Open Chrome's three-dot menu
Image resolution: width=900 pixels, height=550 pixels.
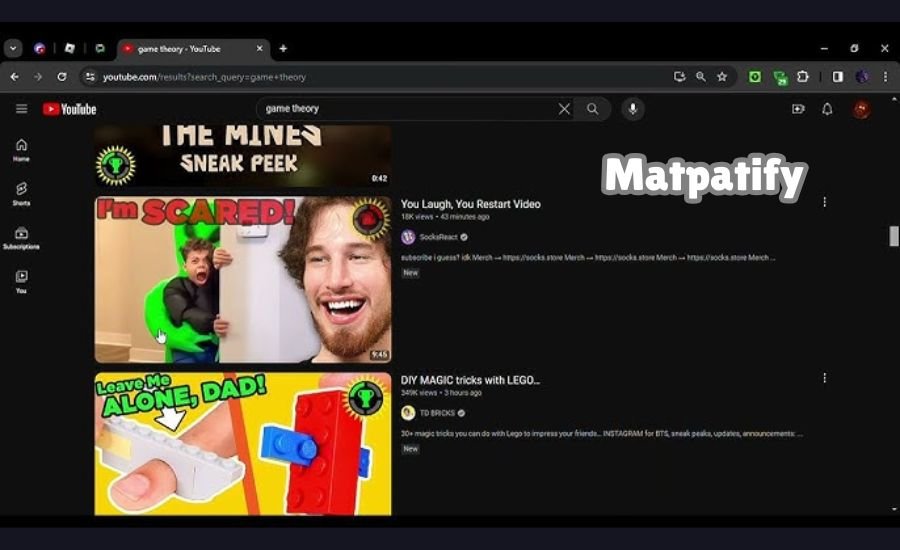(x=886, y=76)
